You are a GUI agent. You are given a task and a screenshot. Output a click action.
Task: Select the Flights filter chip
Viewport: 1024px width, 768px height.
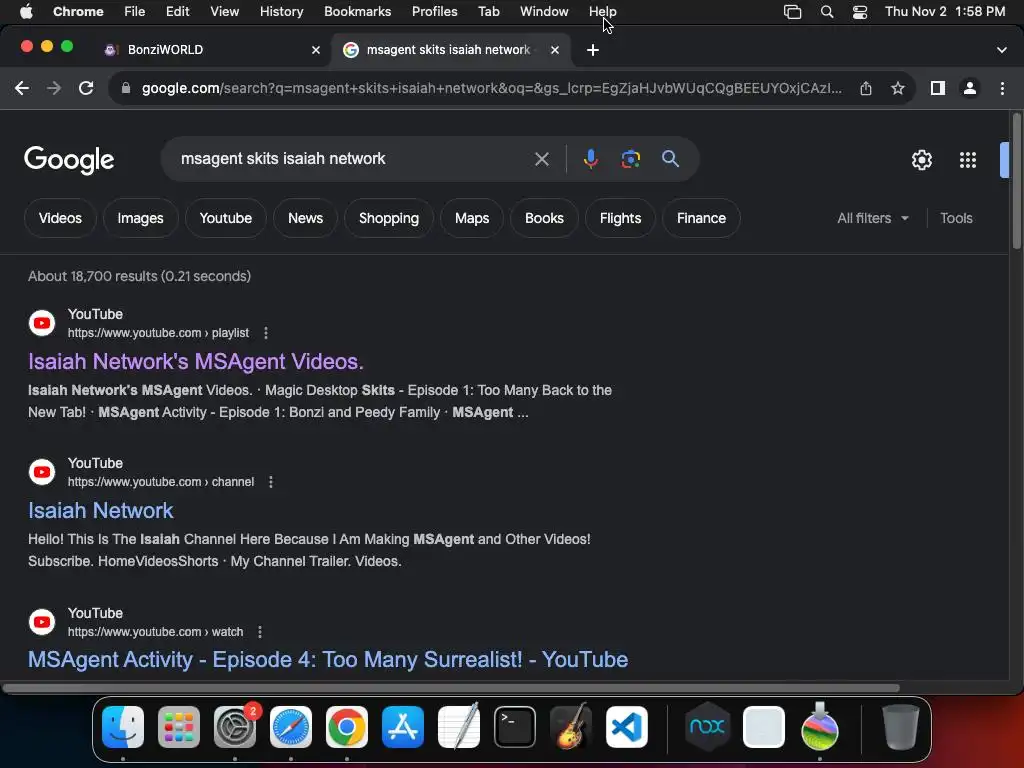tap(620, 218)
